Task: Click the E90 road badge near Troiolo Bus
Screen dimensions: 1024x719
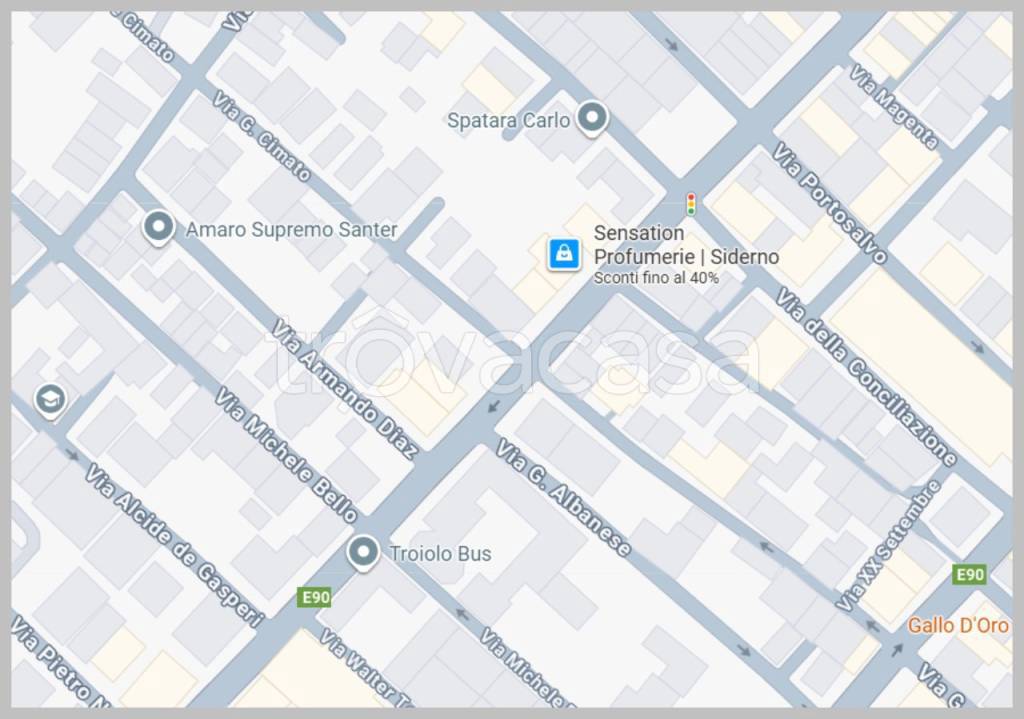Action: coord(315,597)
